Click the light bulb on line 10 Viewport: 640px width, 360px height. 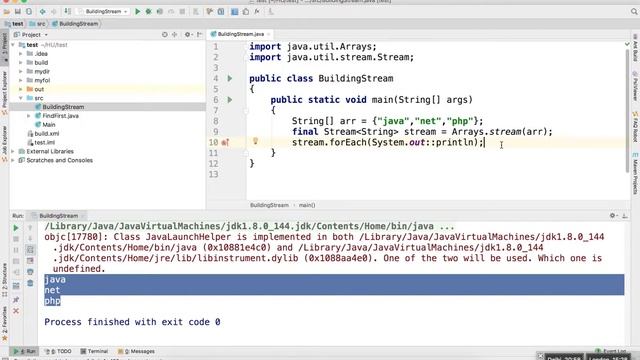tap(256, 141)
